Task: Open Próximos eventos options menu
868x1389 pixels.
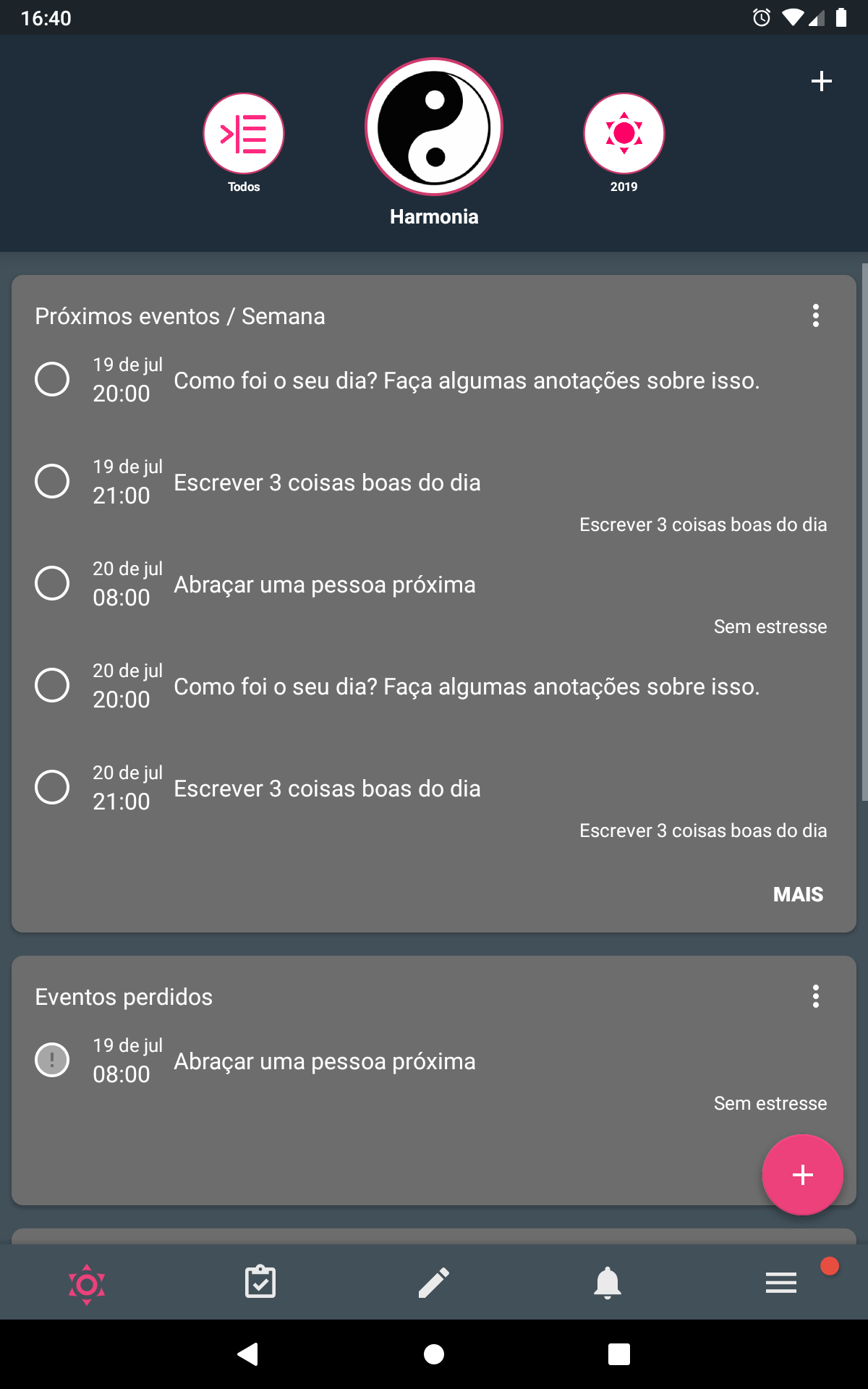Action: [816, 315]
